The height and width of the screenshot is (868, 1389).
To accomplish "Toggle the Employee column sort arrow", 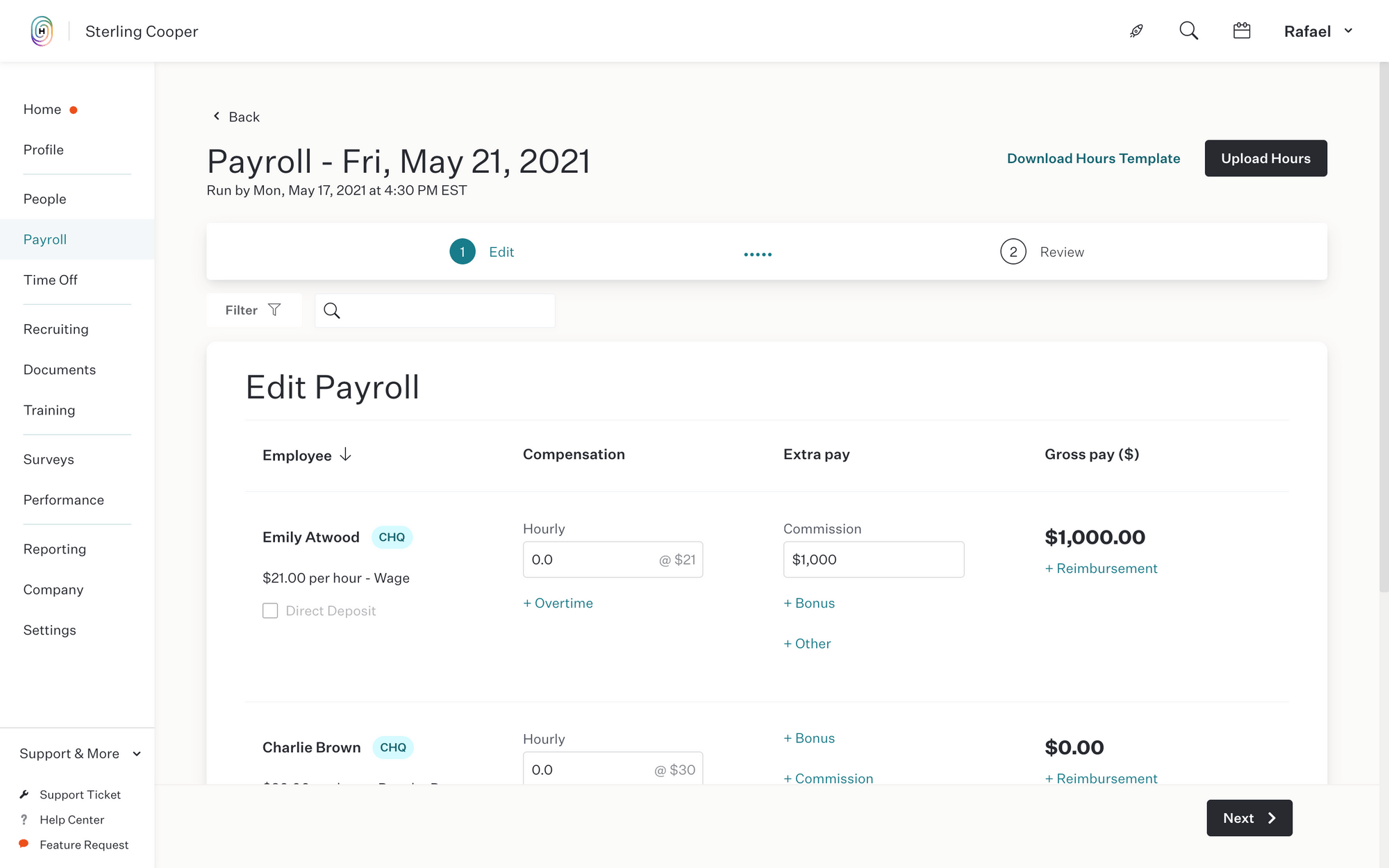I will (345, 455).
